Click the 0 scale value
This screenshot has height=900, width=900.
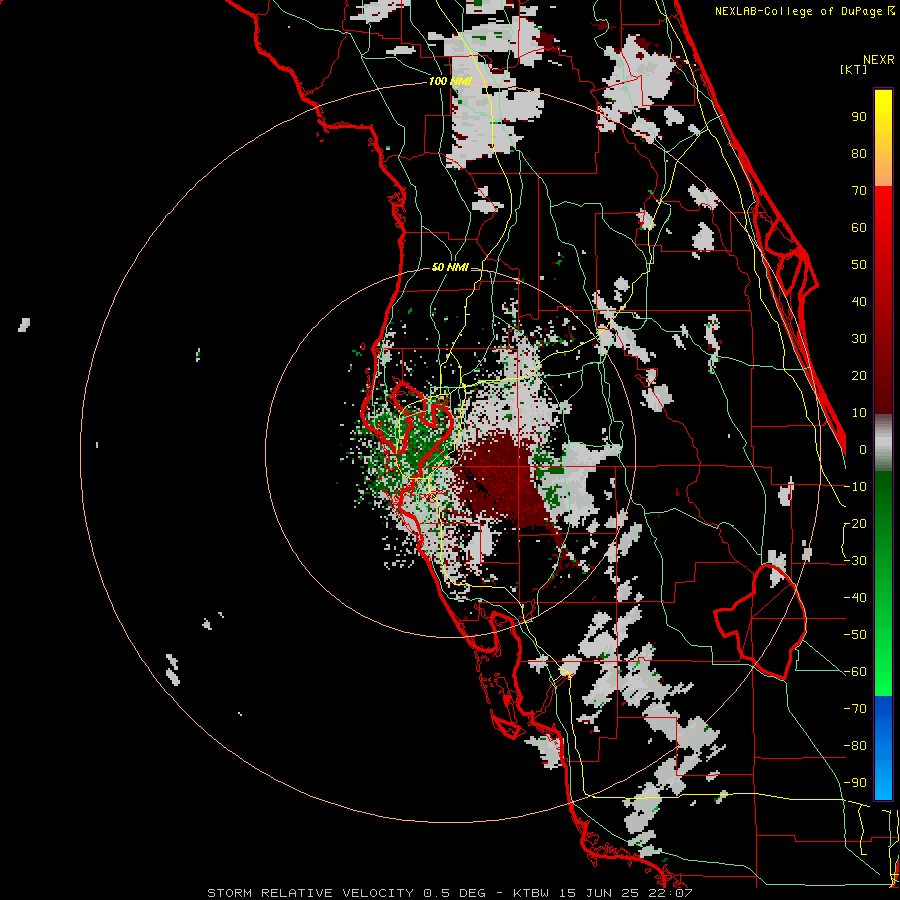(x=863, y=449)
